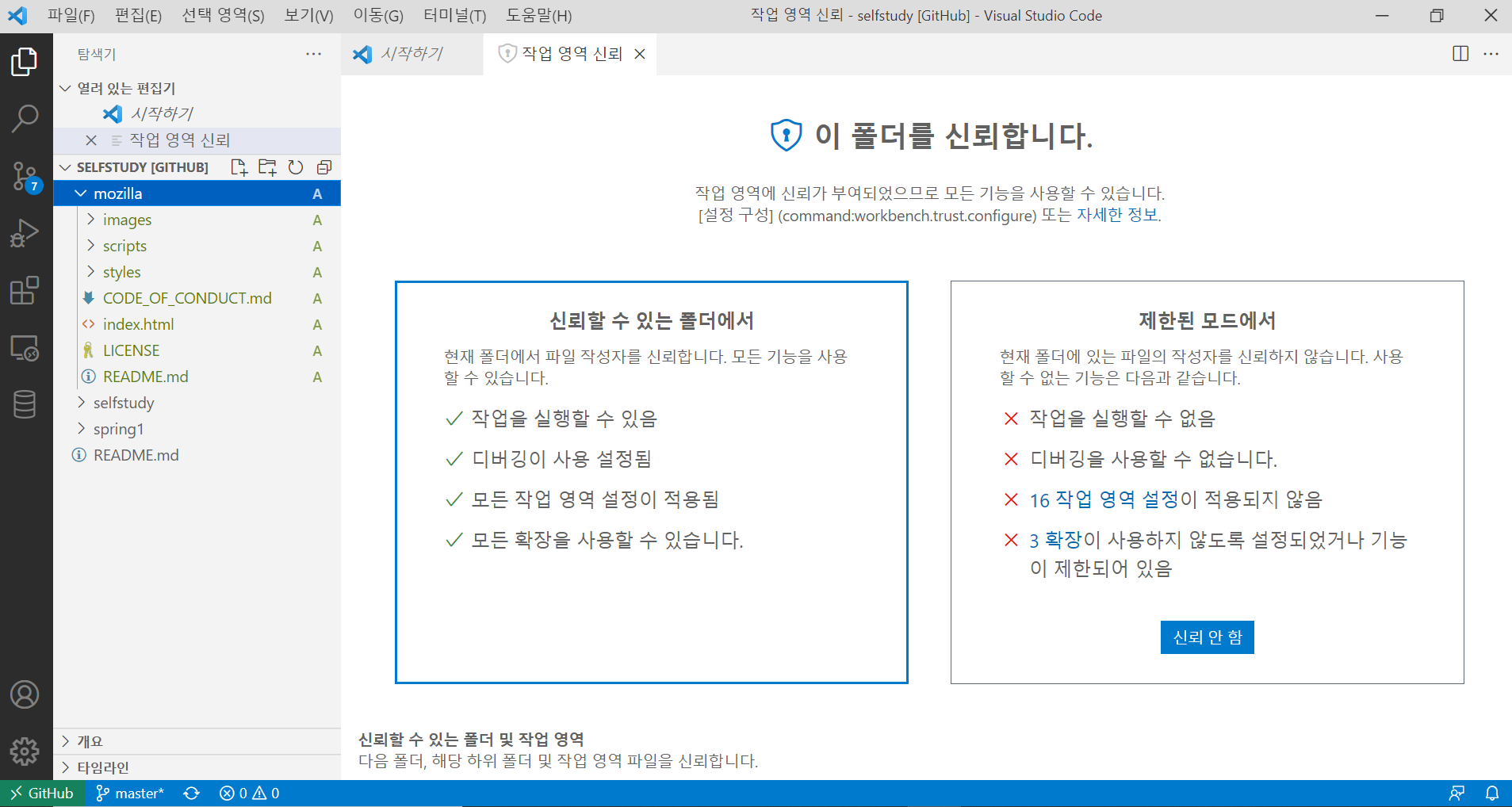Open the 이동(G) menu
1512x807 pixels.
click(378, 16)
